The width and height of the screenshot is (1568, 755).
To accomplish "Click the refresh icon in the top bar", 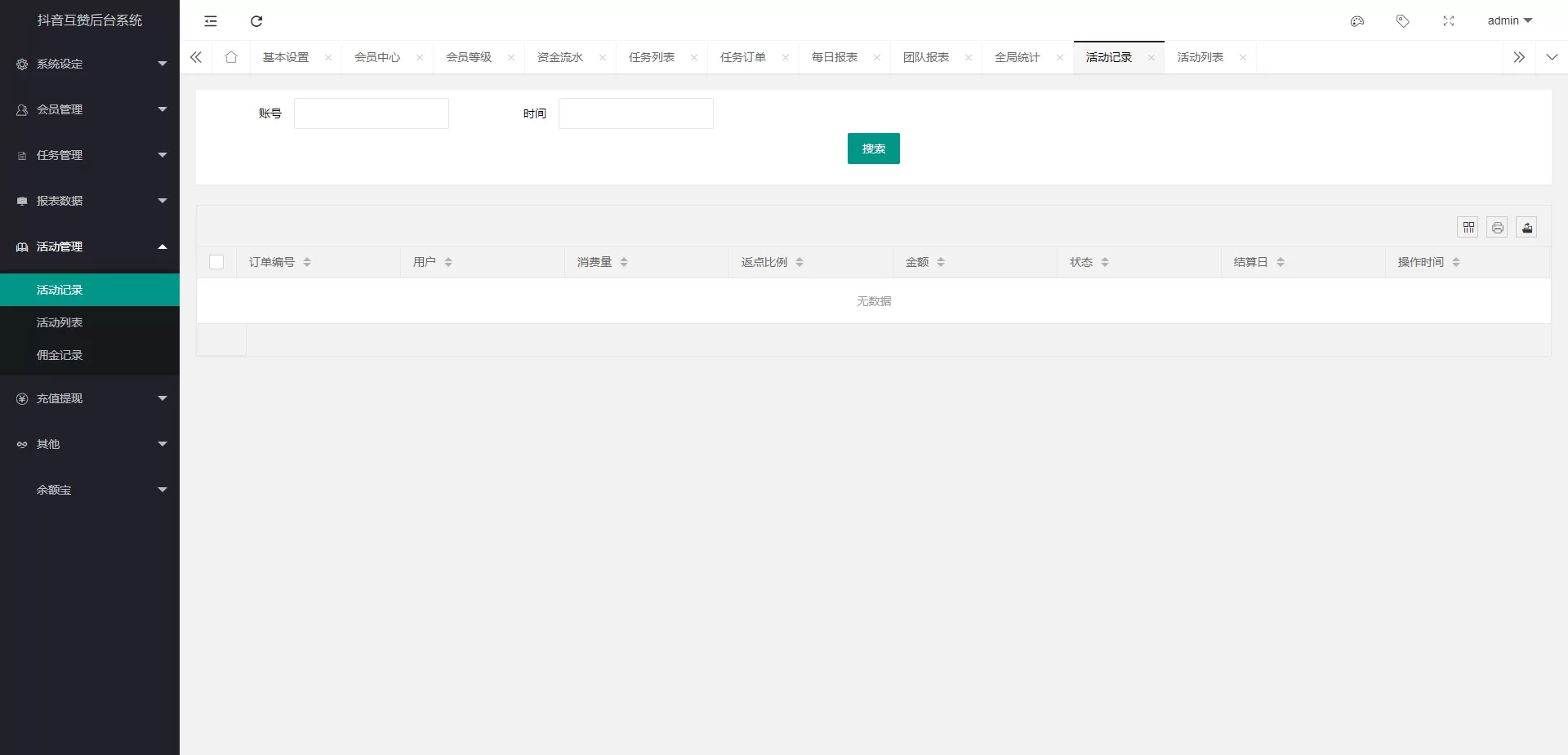I will pos(256,21).
